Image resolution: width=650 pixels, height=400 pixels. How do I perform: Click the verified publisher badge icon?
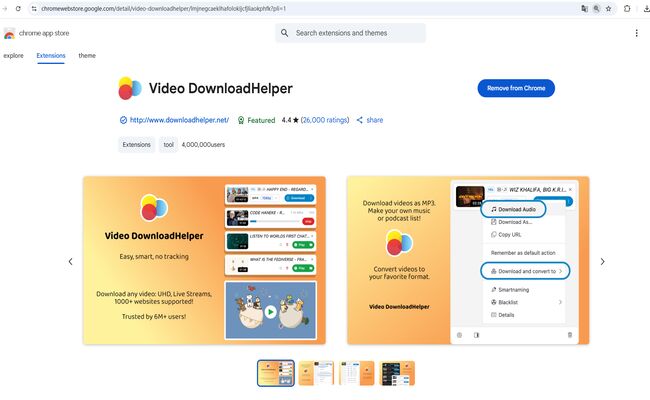click(x=123, y=120)
